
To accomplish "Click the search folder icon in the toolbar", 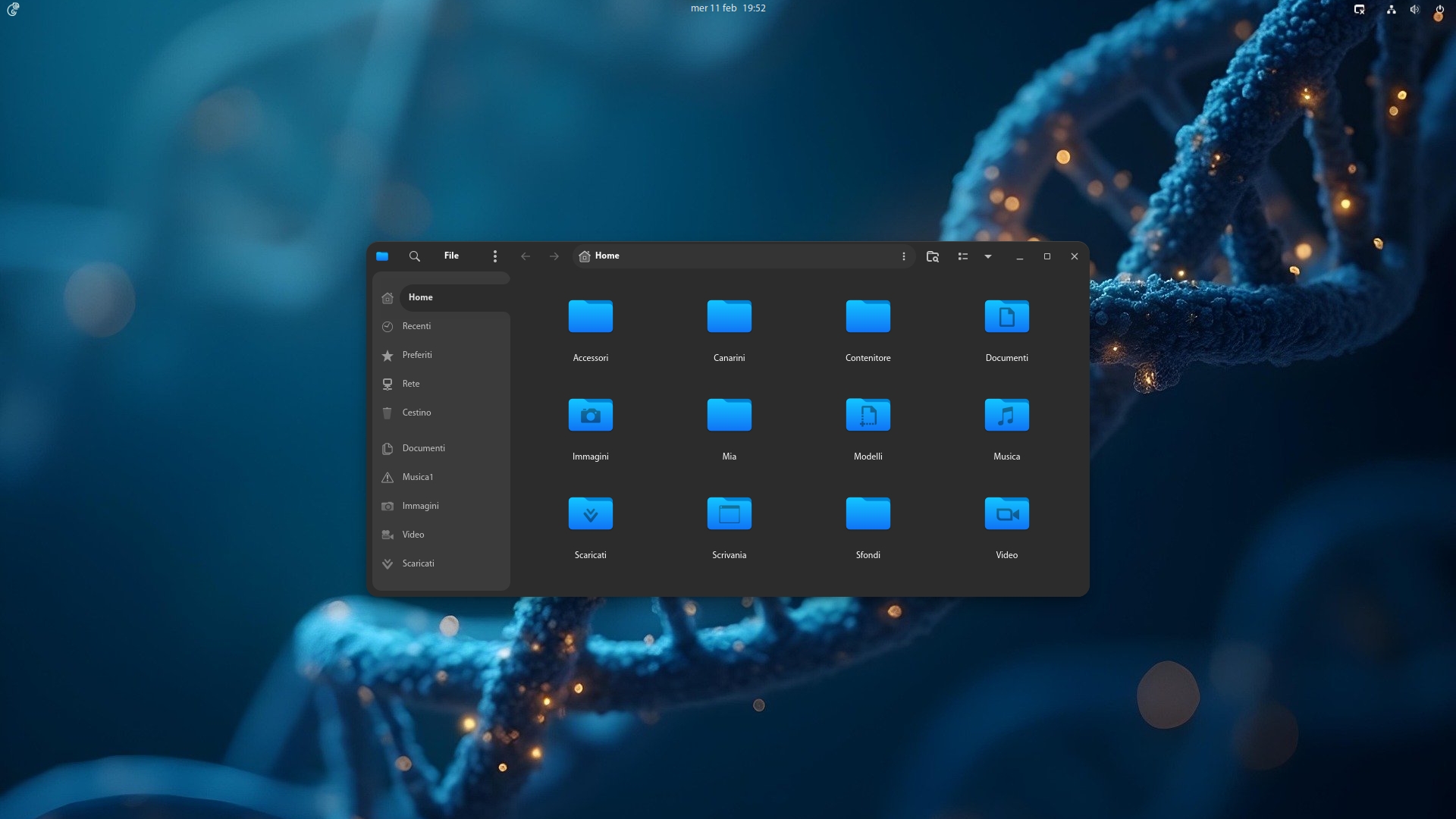I will tap(933, 256).
